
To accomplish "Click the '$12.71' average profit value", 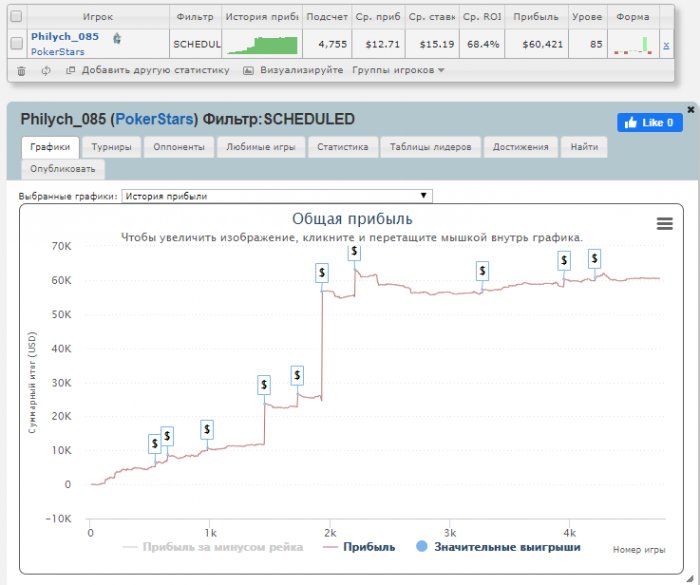I will [x=383, y=44].
